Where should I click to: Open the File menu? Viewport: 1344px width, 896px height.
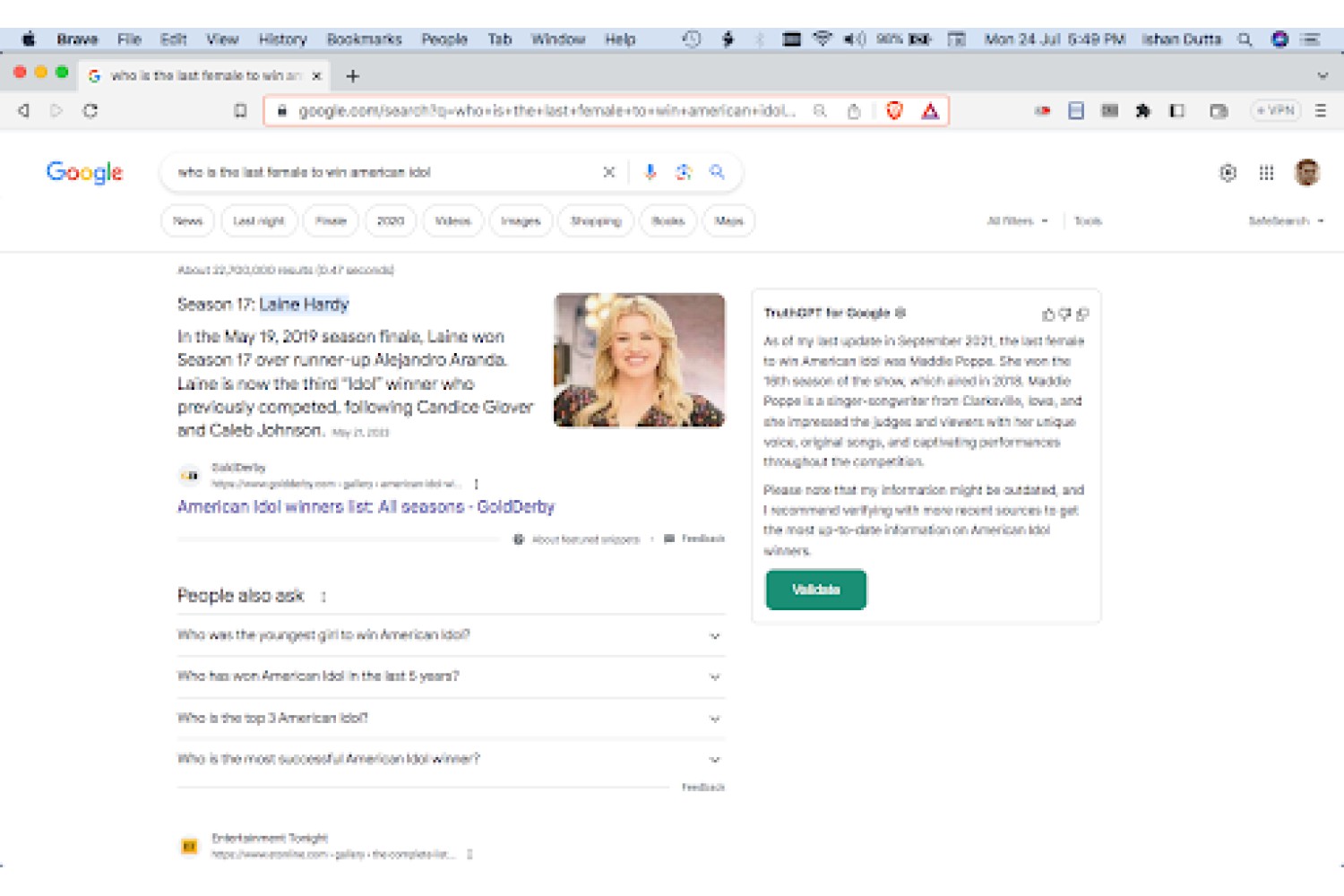tap(129, 39)
